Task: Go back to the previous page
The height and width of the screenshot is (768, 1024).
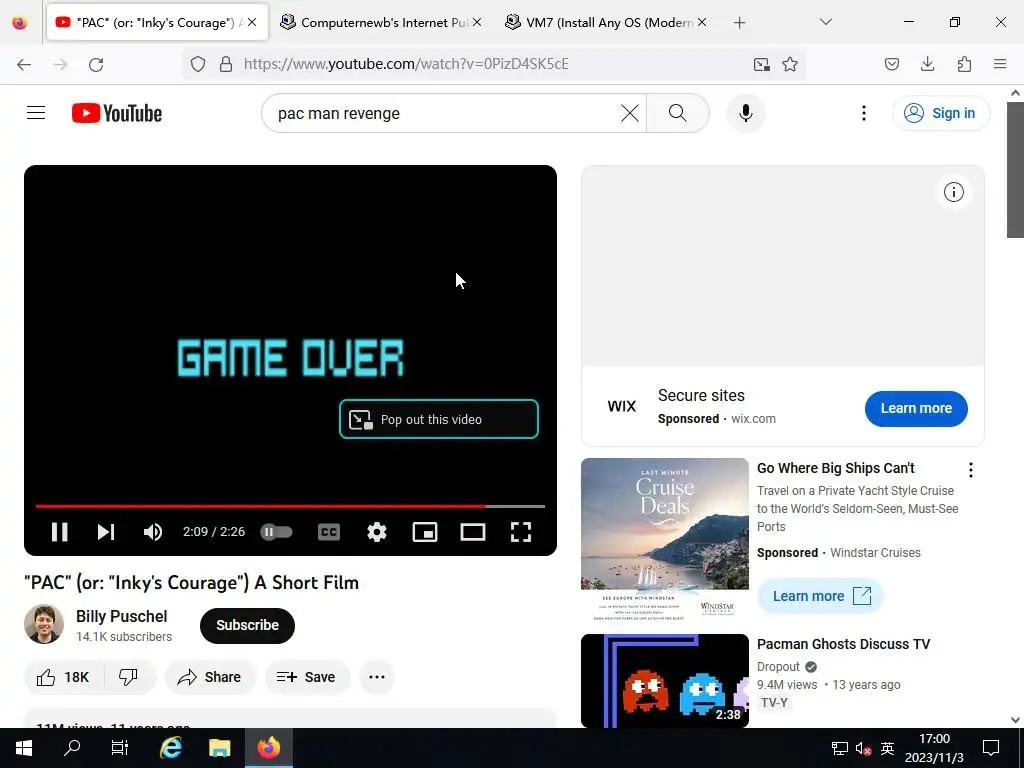Action: (24, 64)
